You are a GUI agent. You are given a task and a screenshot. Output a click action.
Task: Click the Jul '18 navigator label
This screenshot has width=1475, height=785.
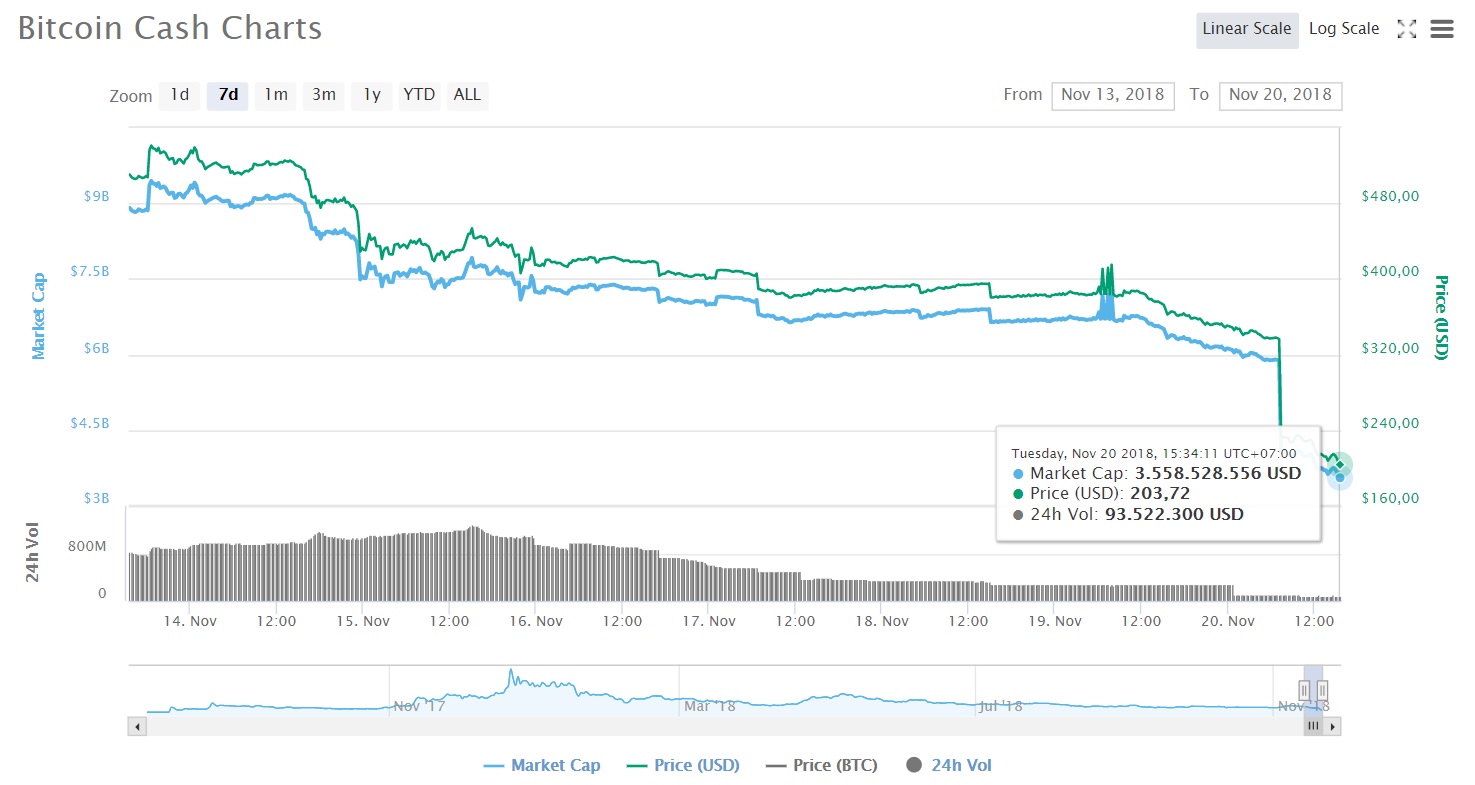coord(1001,706)
